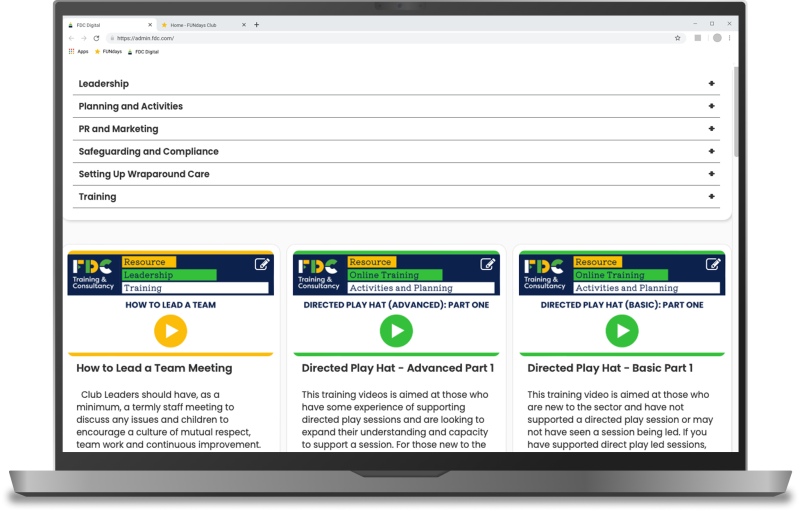Expand the Setting Up Wraparound Care section
This screenshot has width=800, height=511.
(x=711, y=174)
